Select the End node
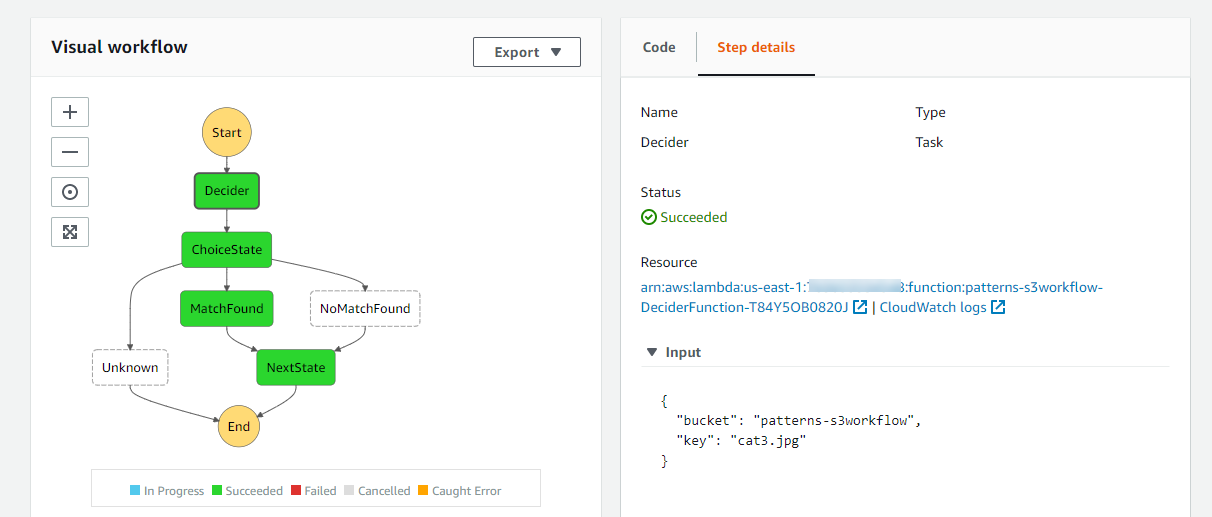The height and width of the screenshot is (517, 1212). (239, 426)
